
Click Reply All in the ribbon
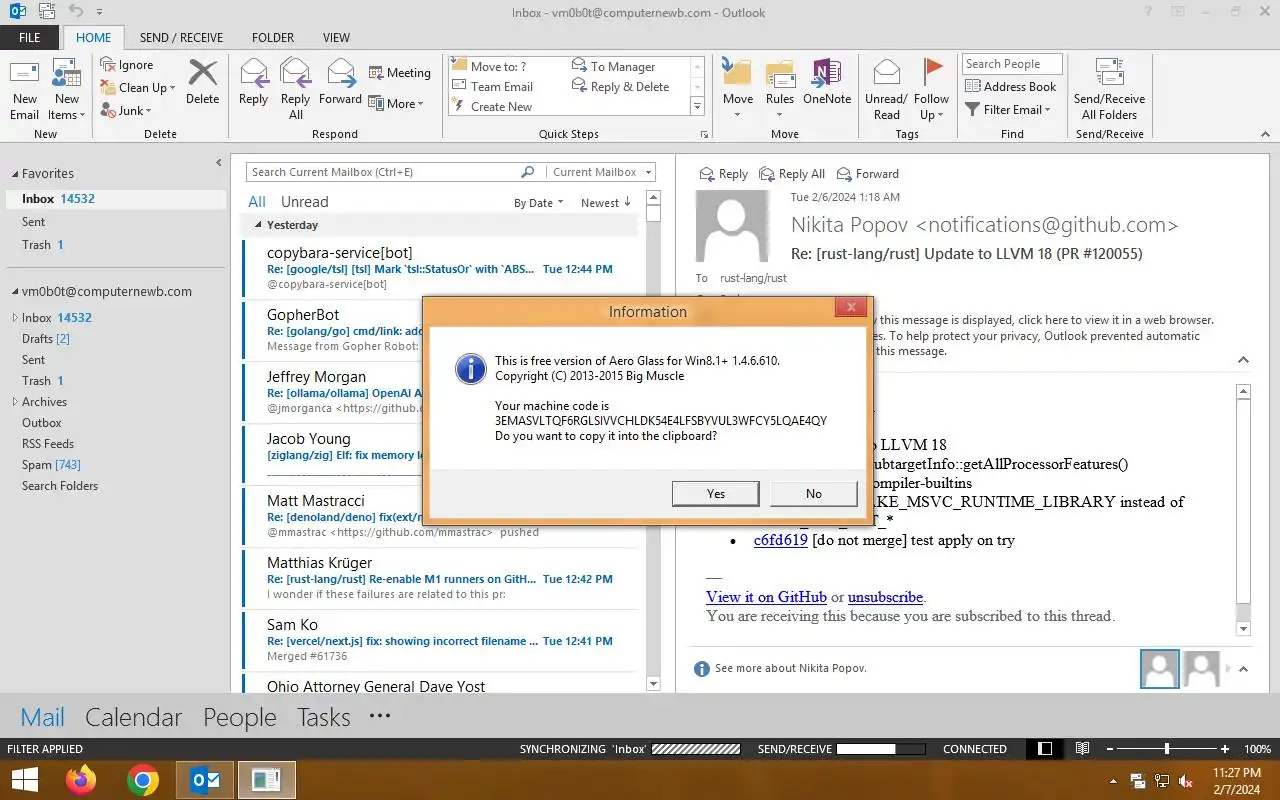point(295,89)
